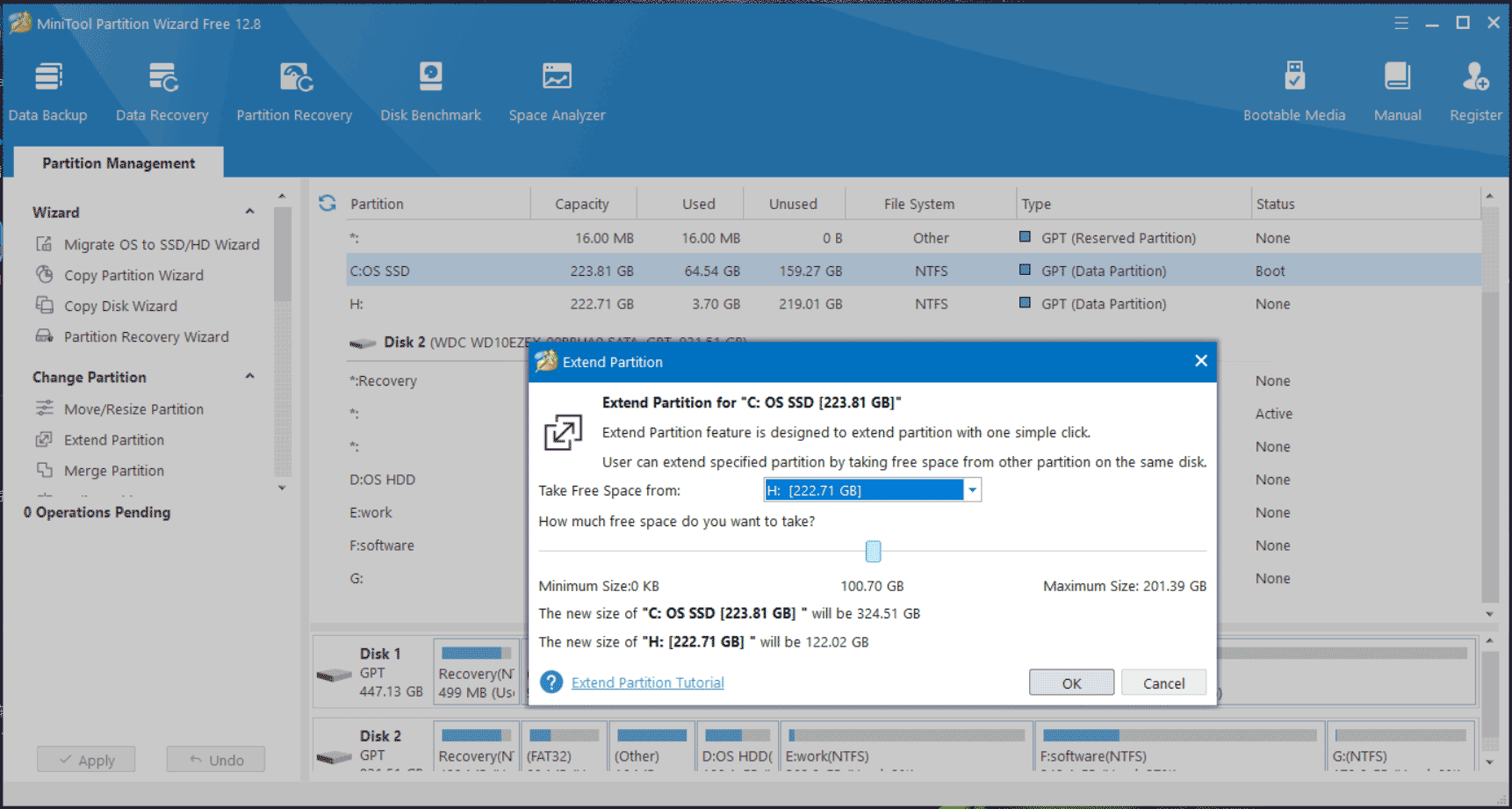Select the F:software(NTFS) block in disk map
The image size is (1512, 809).
tap(1179, 746)
